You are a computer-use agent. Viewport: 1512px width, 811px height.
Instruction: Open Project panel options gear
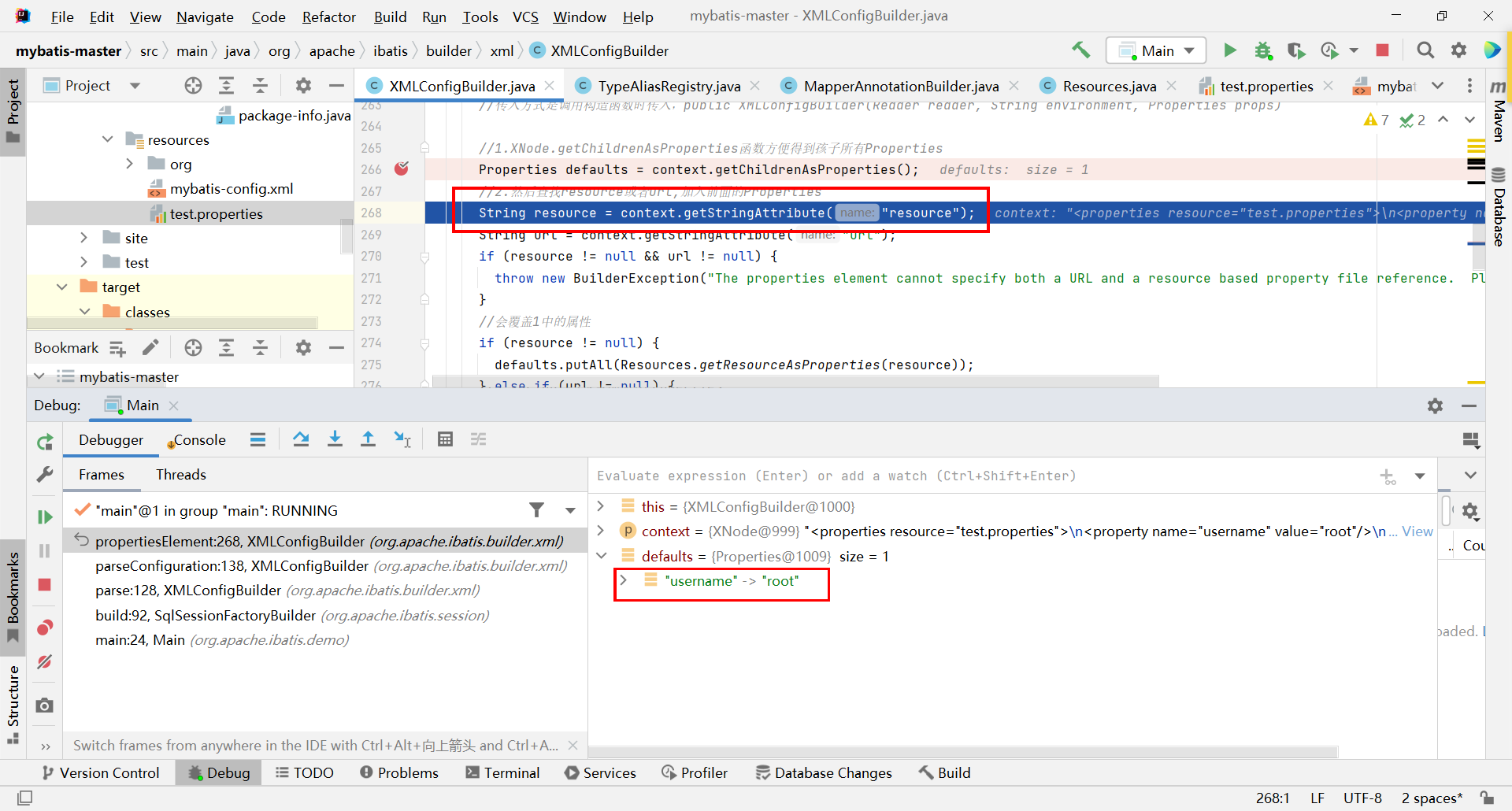(303, 86)
